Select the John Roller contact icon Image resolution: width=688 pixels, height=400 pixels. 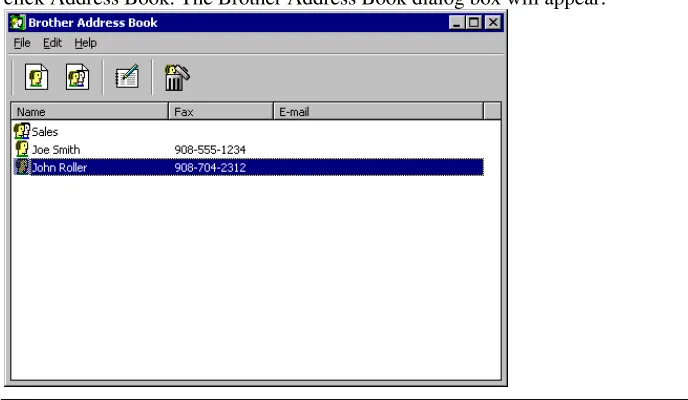(22, 167)
